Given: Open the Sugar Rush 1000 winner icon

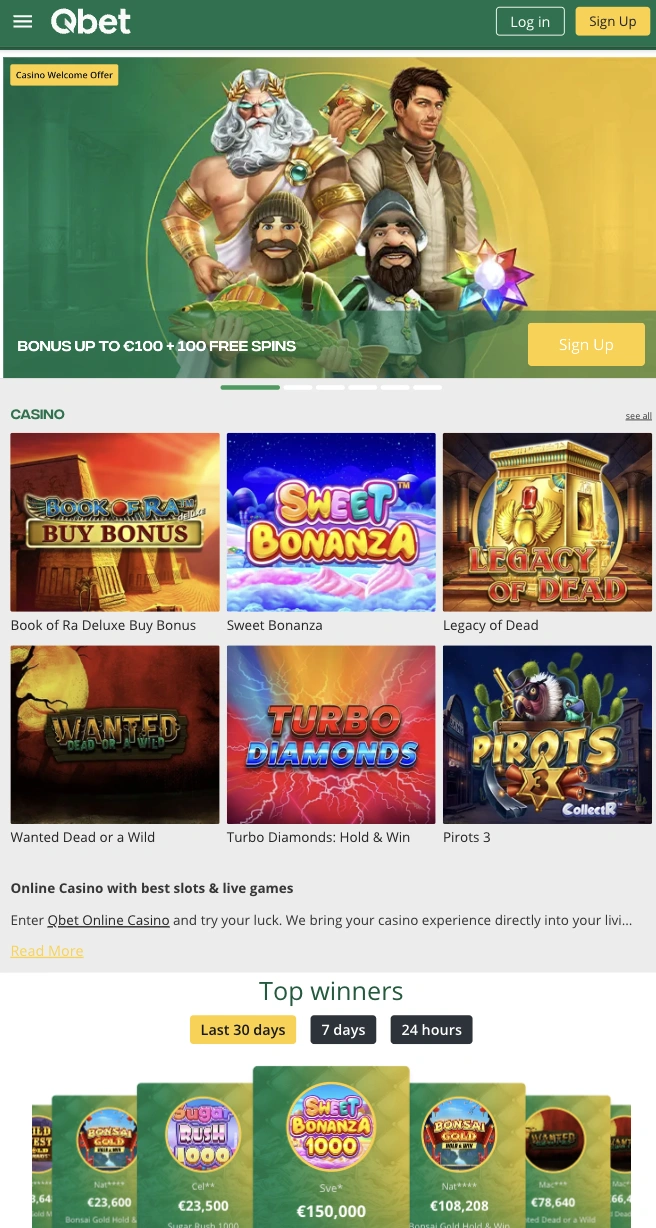Looking at the screenshot, I should click(203, 1141).
